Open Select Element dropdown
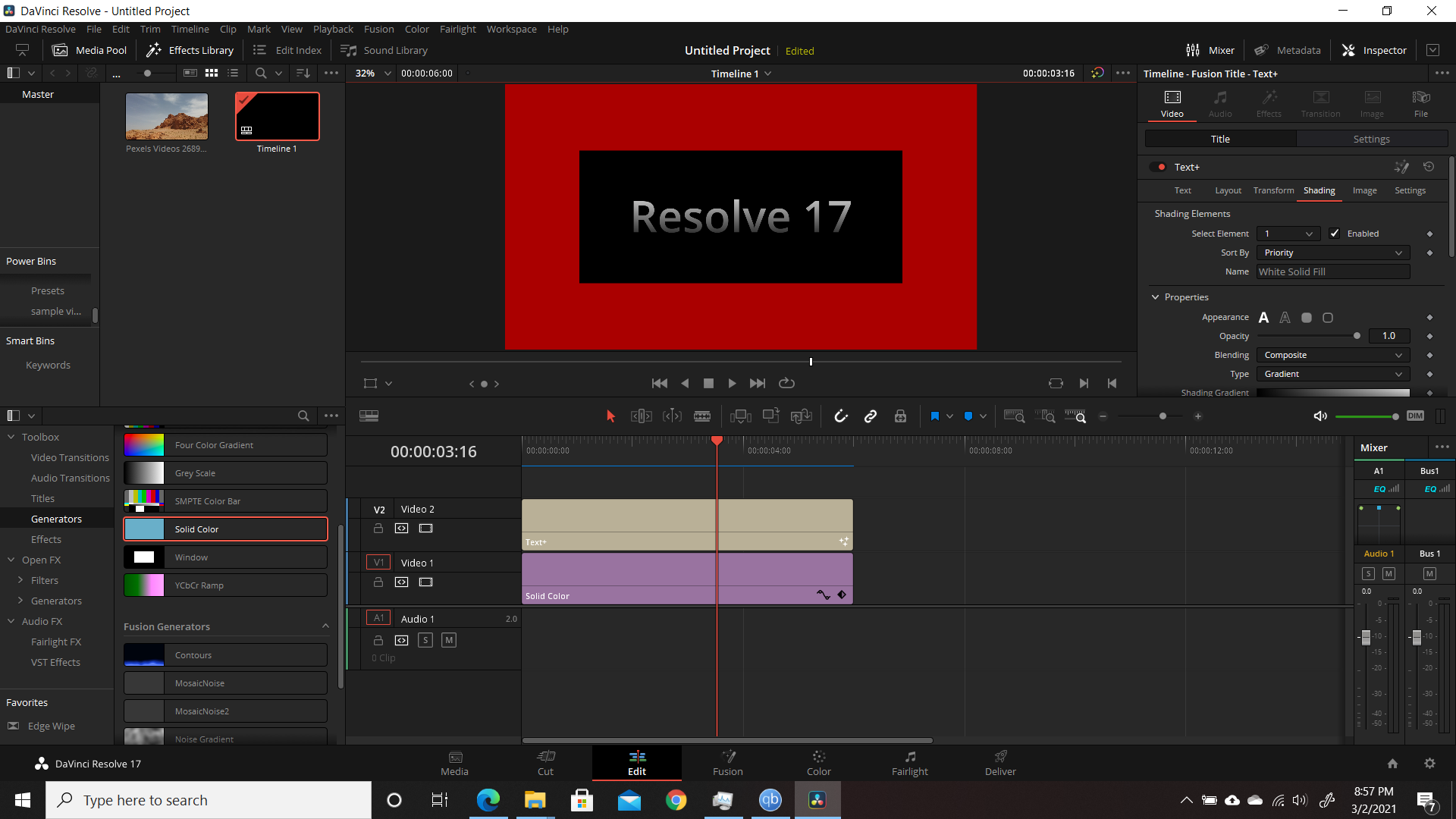1456x819 pixels. [x=1288, y=234]
